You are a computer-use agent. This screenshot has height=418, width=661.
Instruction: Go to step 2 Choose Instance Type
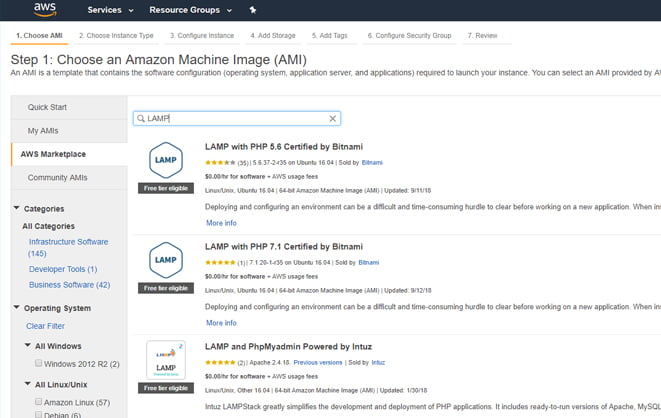point(117,35)
